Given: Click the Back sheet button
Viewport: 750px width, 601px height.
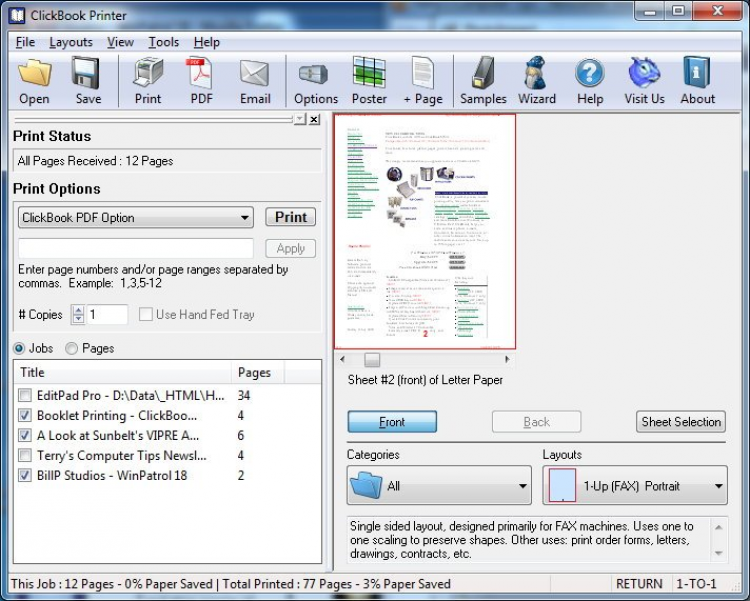Looking at the screenshot, I should click(x=536, y=422).
